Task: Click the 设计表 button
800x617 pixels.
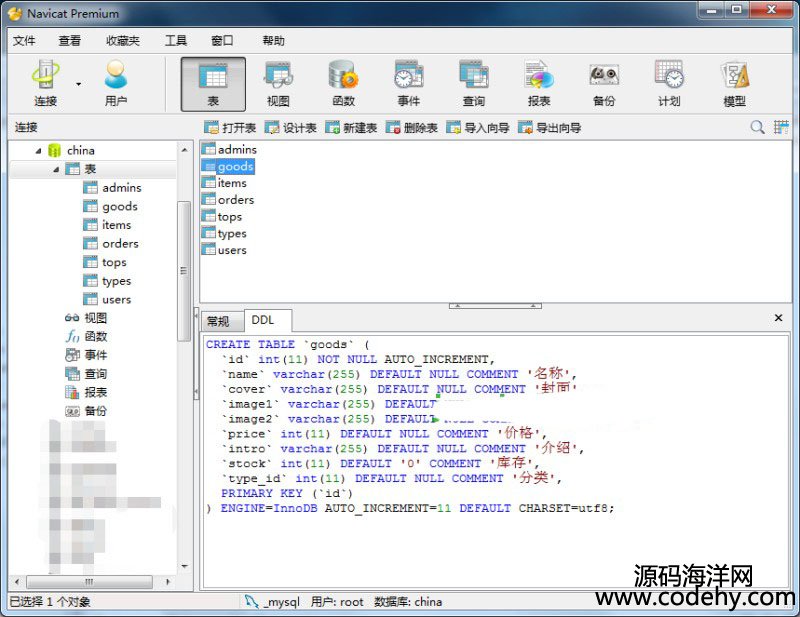Action: click(x=291, y=128)
